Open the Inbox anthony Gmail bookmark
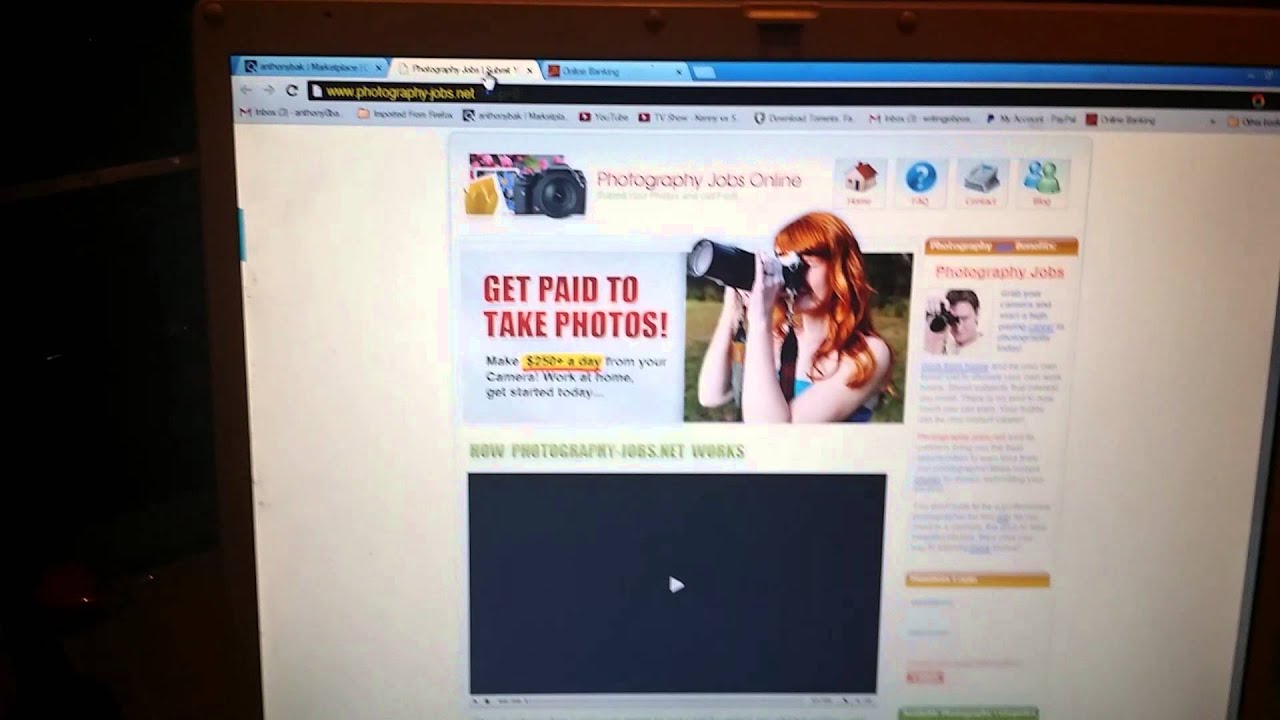The width and height of the screenshot is (1280, 720). pos(290,114)
